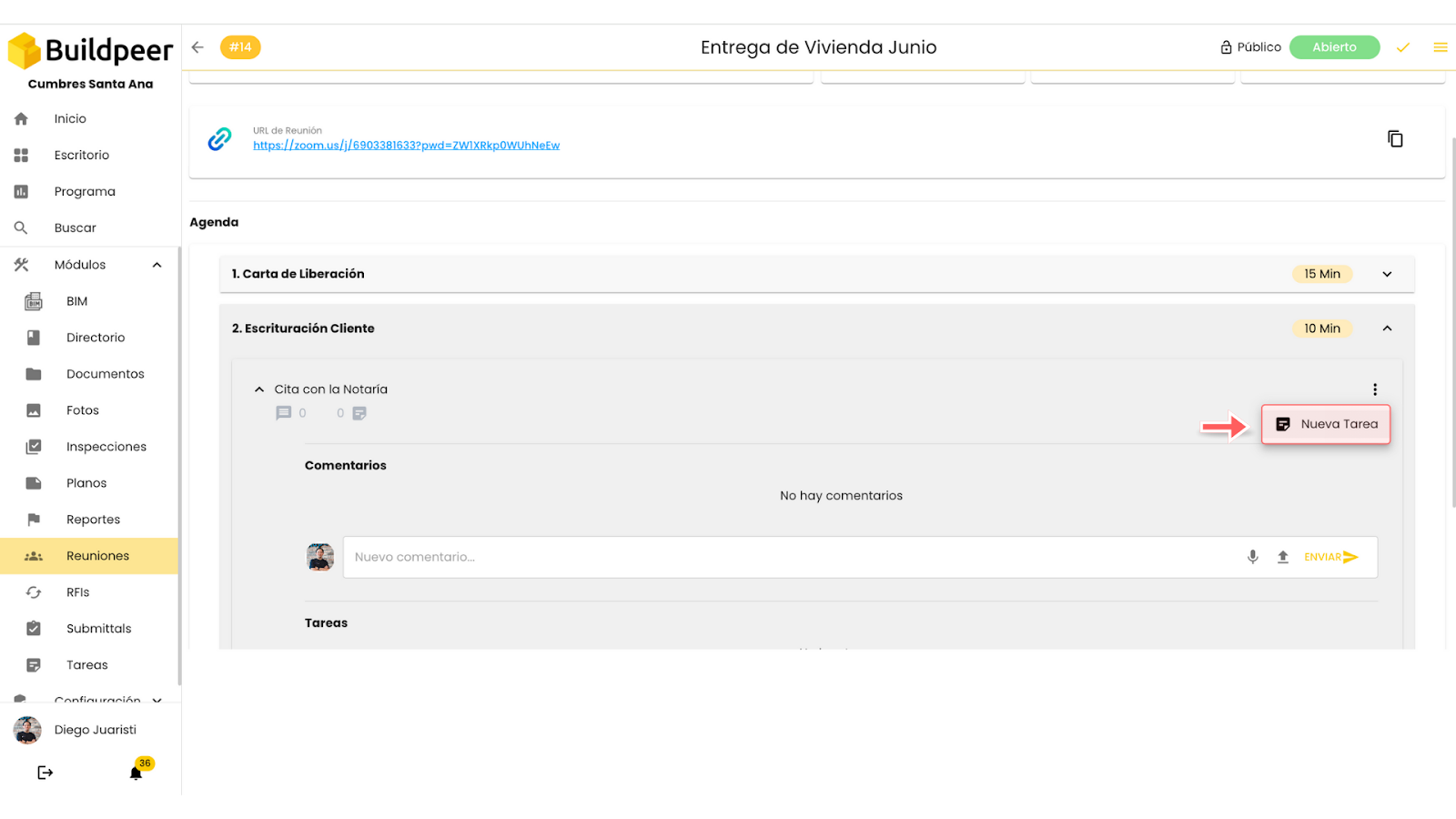Screen dimensions: 1456x819
Task: Click the Documentos folder icon
Action: 34,374
